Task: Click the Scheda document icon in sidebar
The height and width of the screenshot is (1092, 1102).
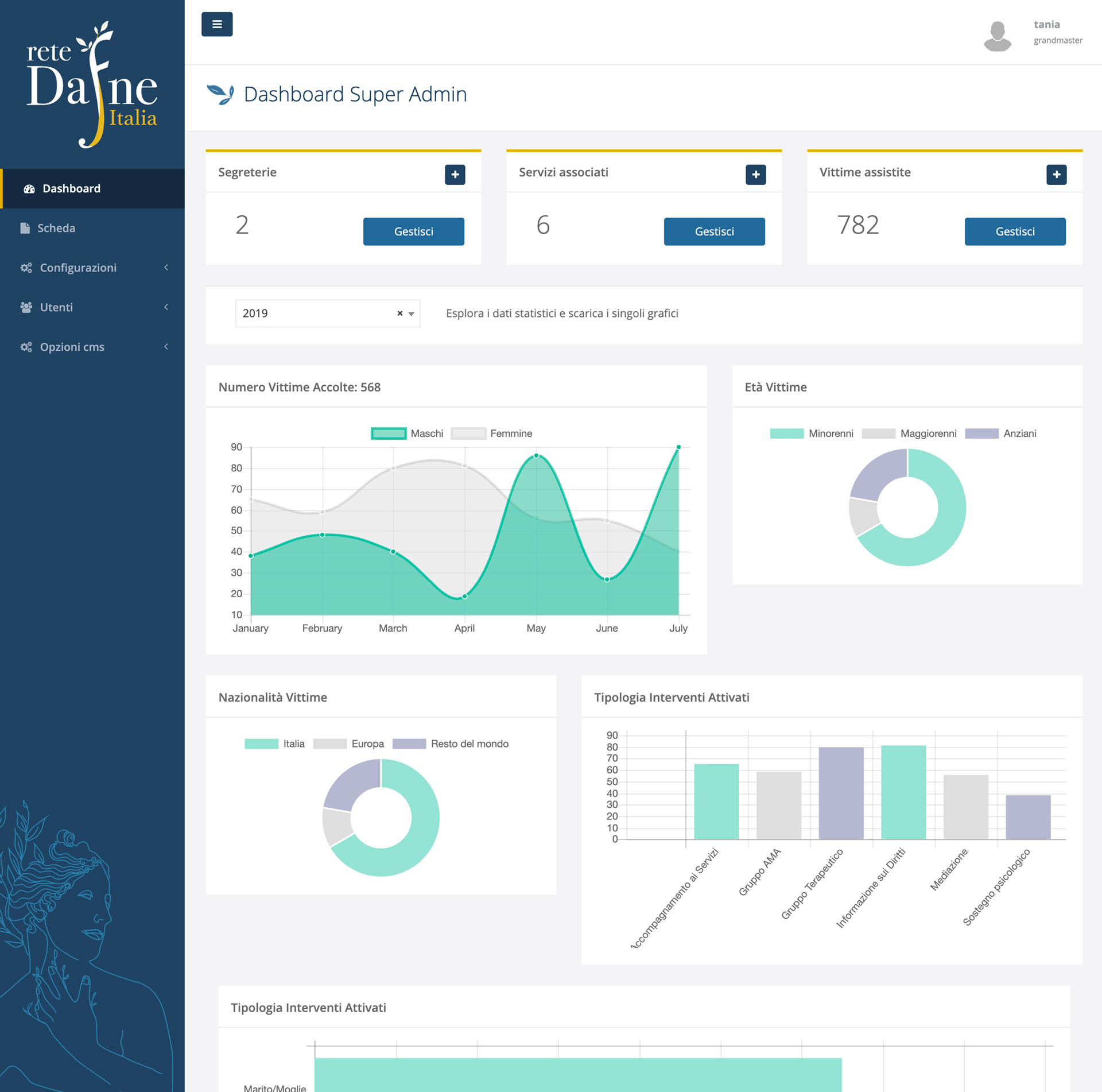Action: click(25, 228)
